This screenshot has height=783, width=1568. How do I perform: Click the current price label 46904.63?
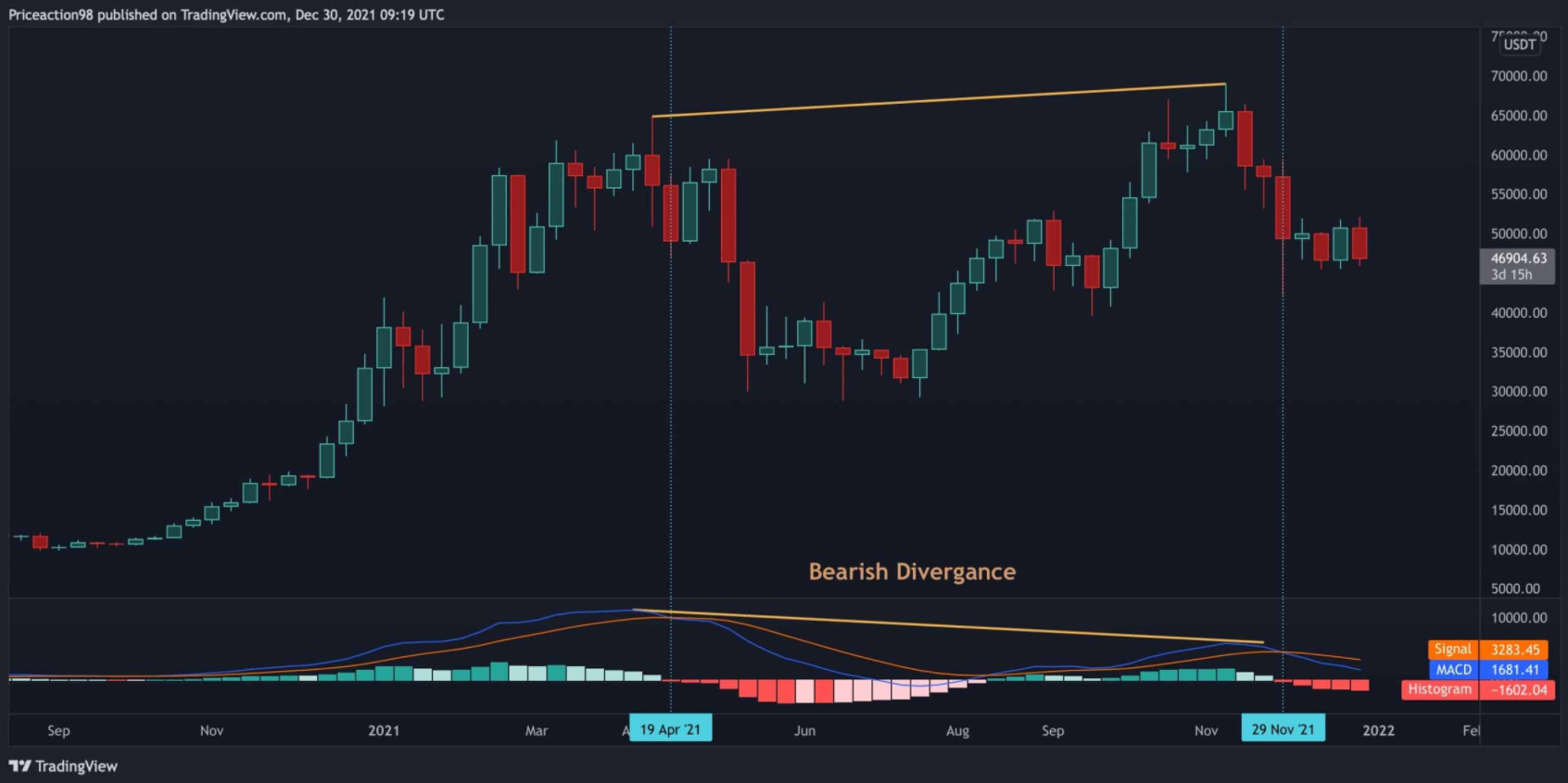(x=1518, y=259)
